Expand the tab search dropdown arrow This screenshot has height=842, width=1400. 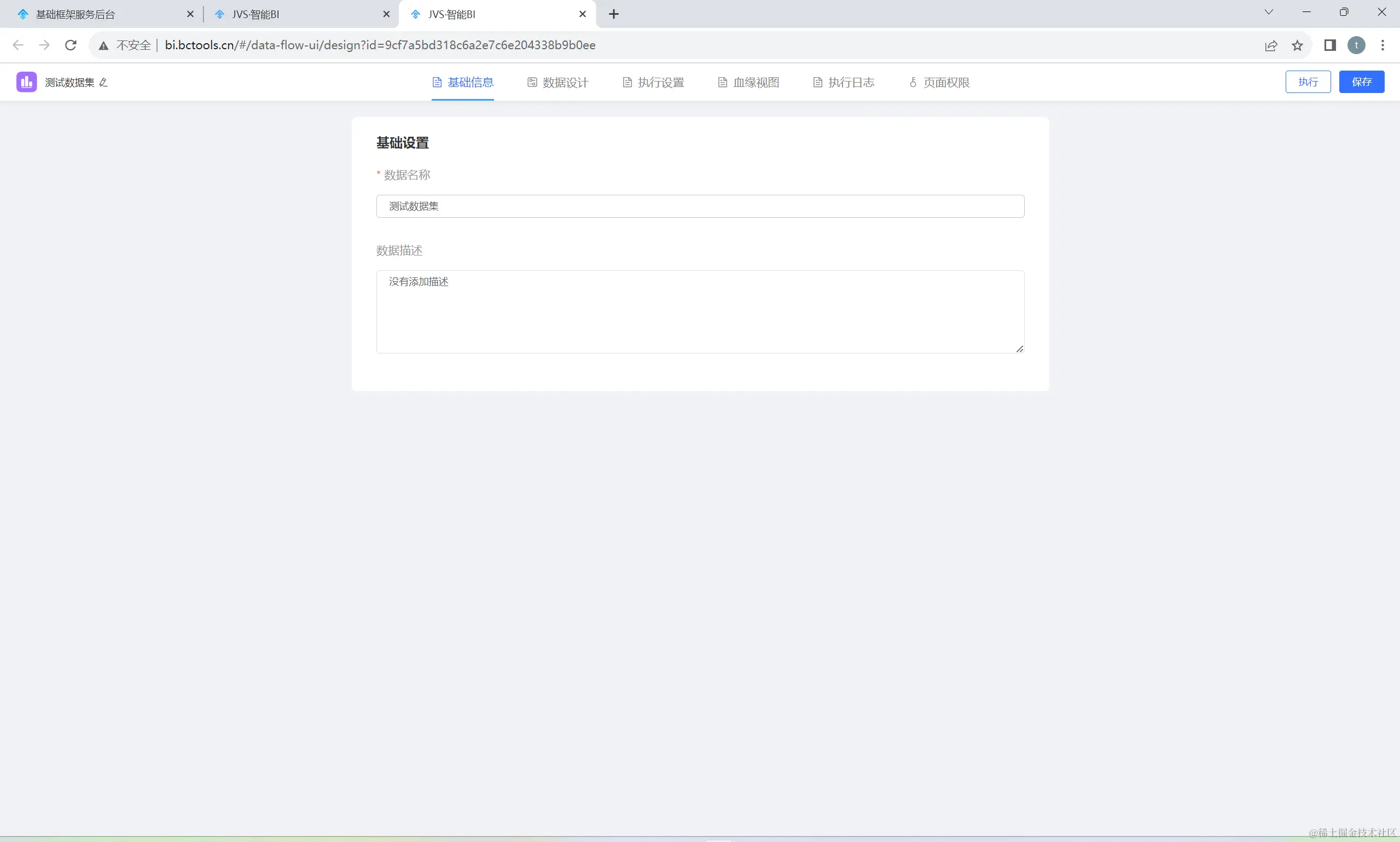[1268, 13]
